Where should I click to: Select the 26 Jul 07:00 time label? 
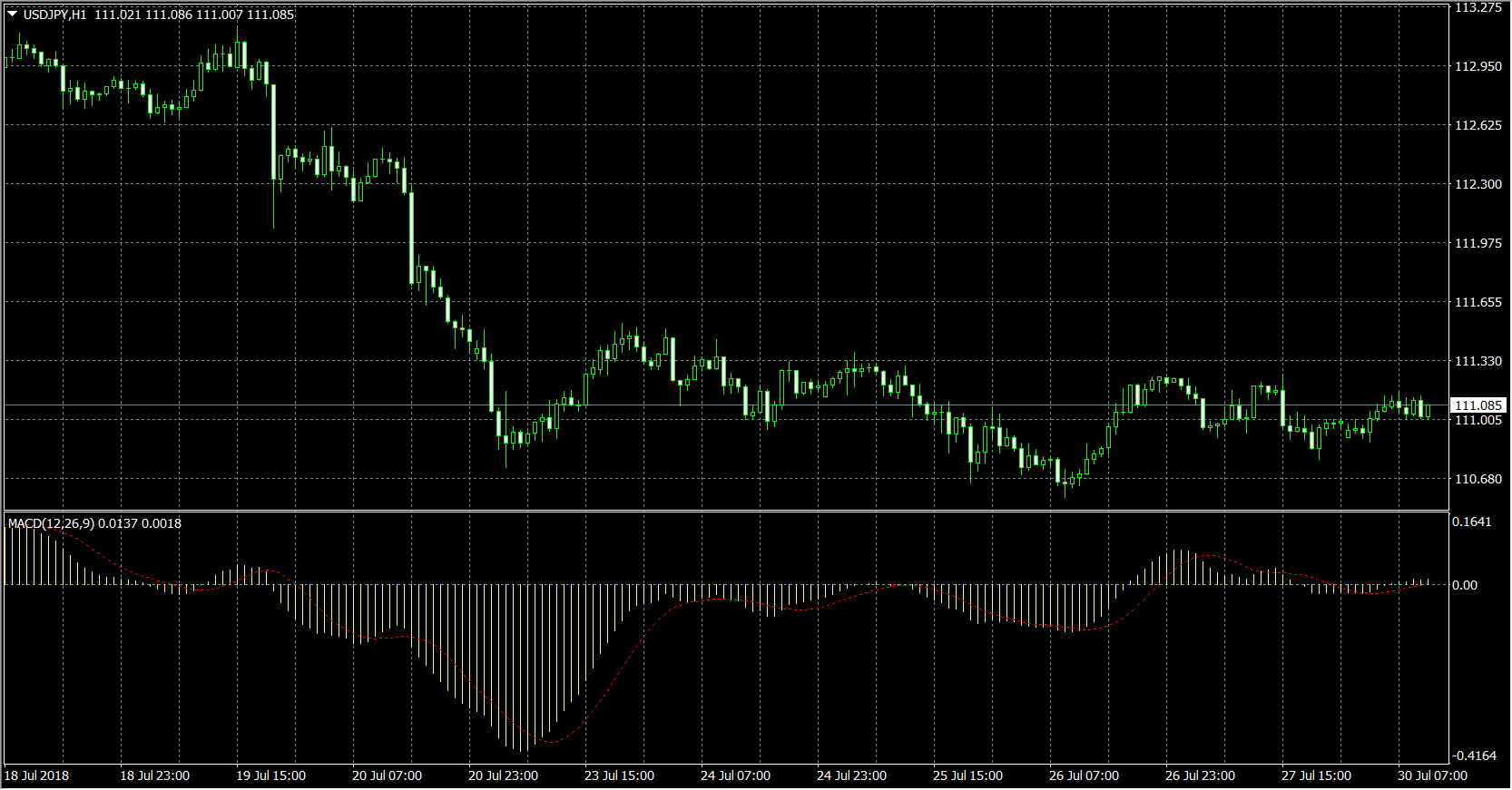[x=1084, y=775]
